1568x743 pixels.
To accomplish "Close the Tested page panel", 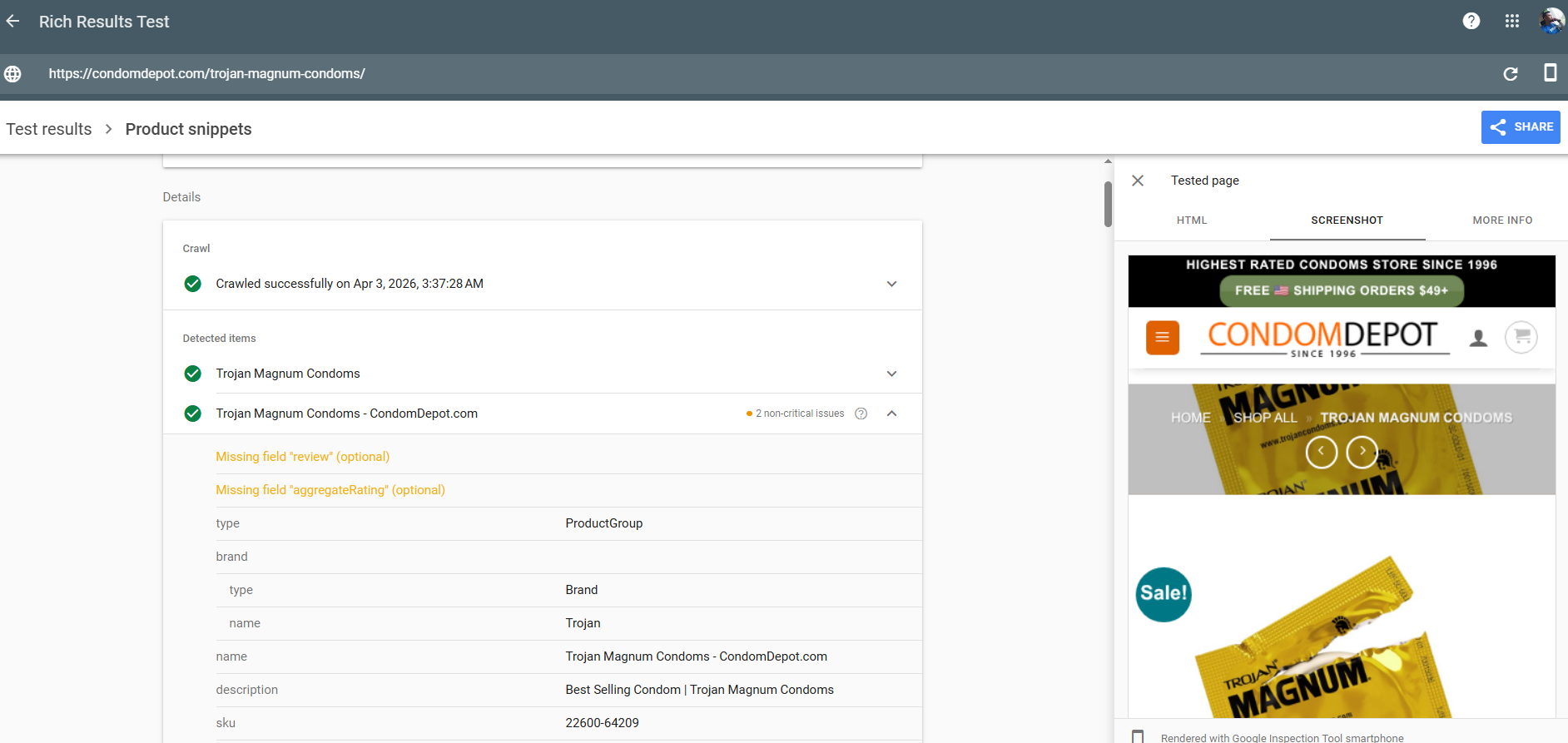I will [1138, 181].
